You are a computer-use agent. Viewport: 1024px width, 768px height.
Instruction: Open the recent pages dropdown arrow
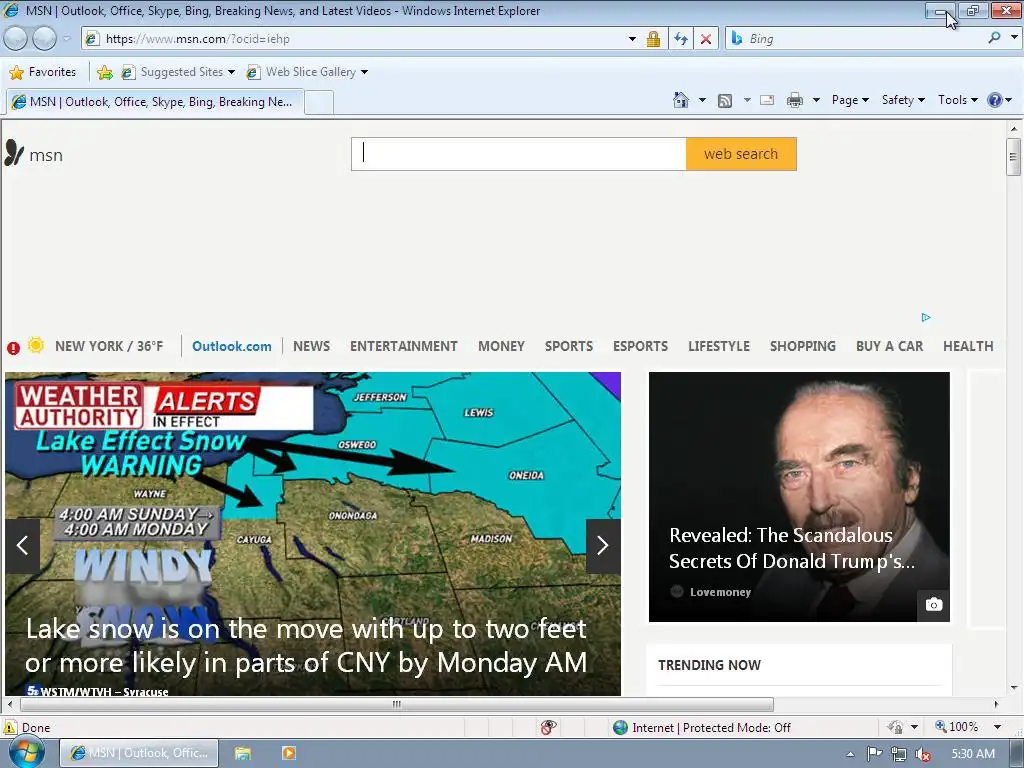pyautogui.click(x=67, y=39)
